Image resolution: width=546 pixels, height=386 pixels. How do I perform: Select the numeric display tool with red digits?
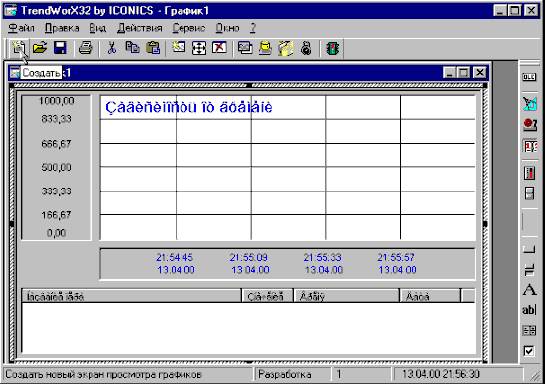click(x=529, y=146)
